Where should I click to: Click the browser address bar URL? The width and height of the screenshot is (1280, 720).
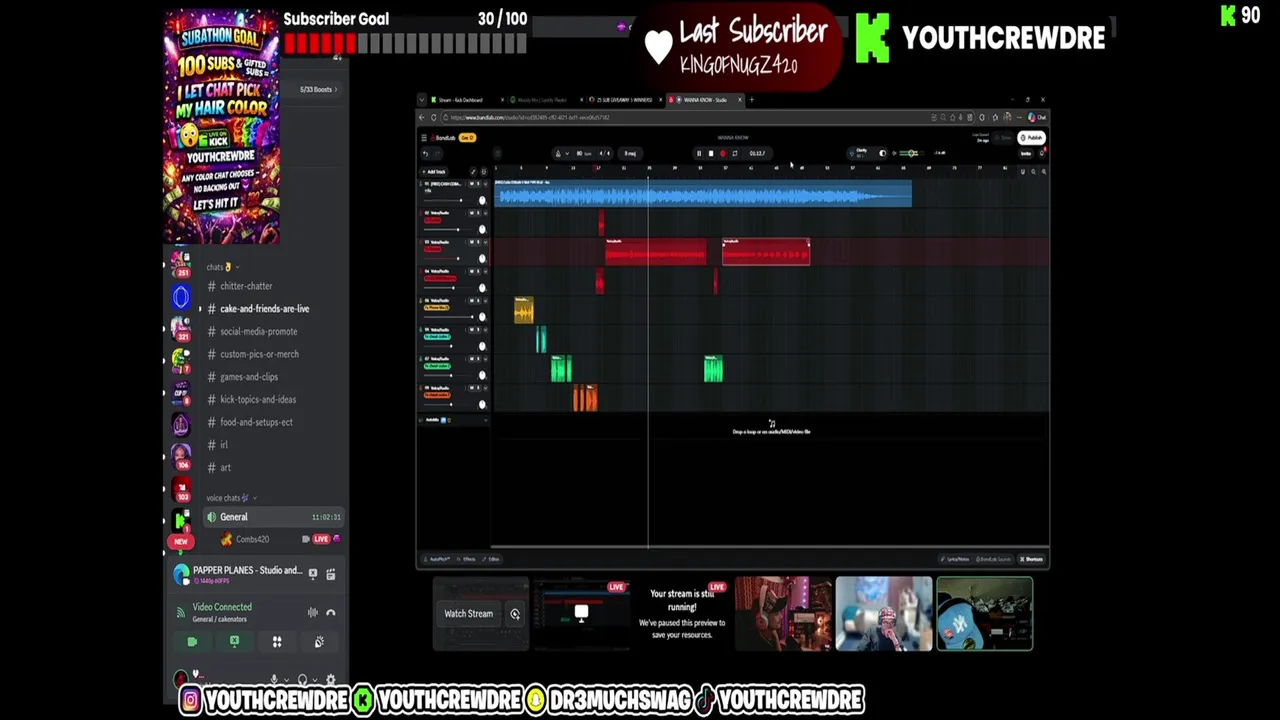(x=530, y=117)
